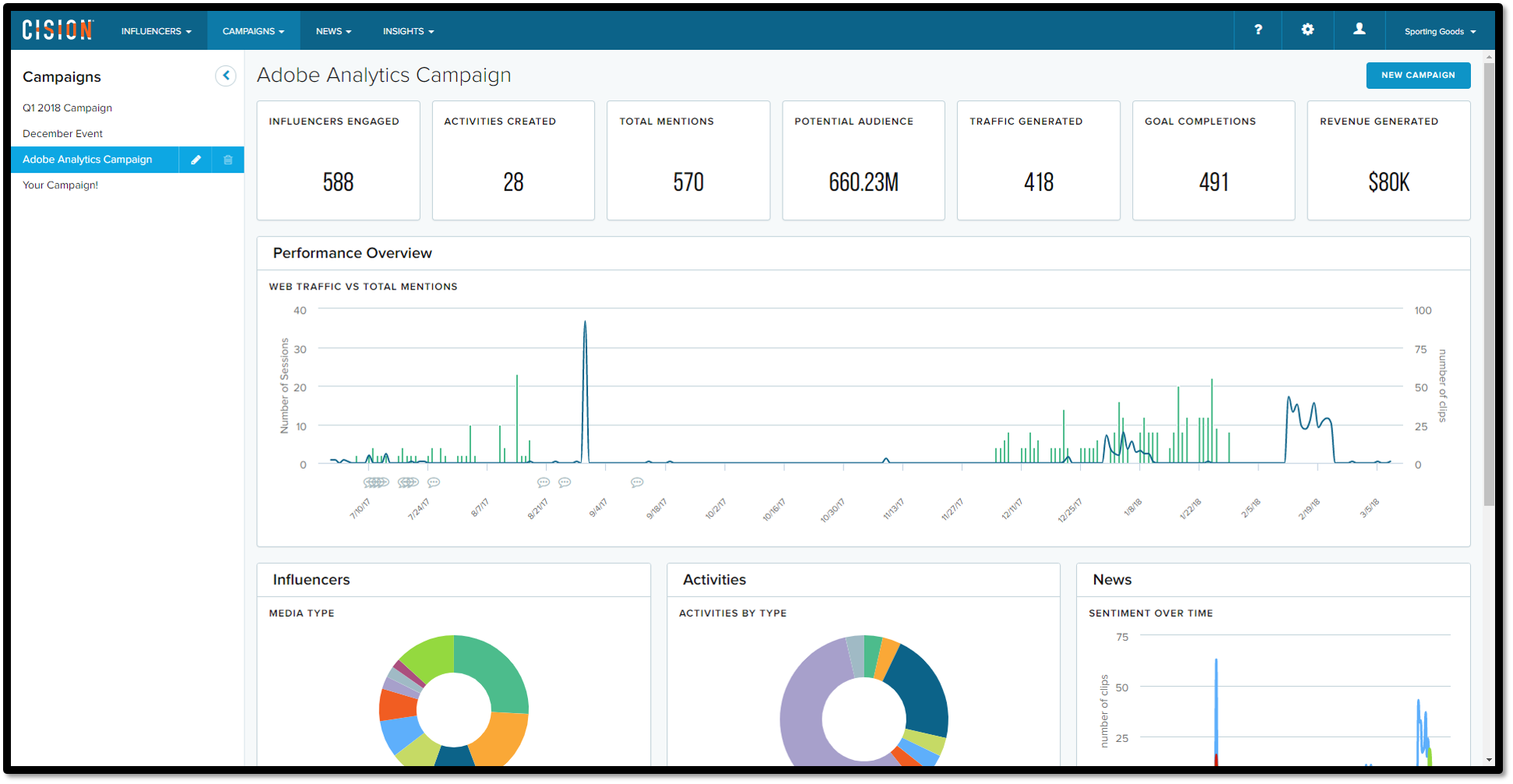
Task: Collapse the Campaigns sidebar with the chevron
Action: (226, 76)
